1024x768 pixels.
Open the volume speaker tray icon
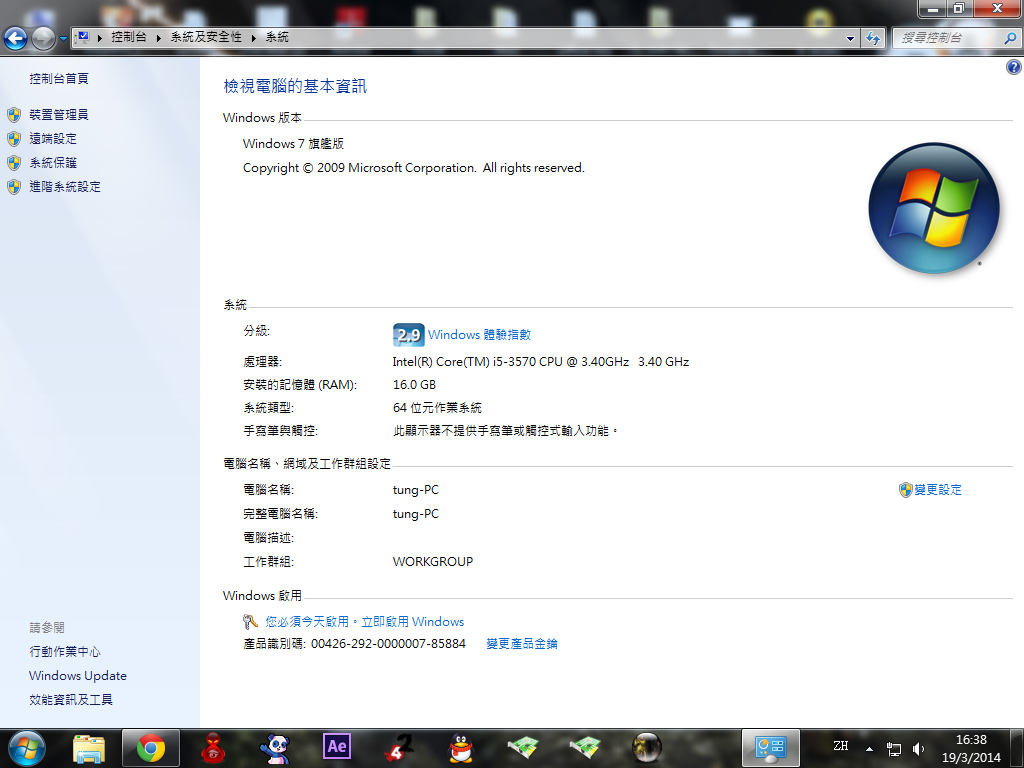918,749
